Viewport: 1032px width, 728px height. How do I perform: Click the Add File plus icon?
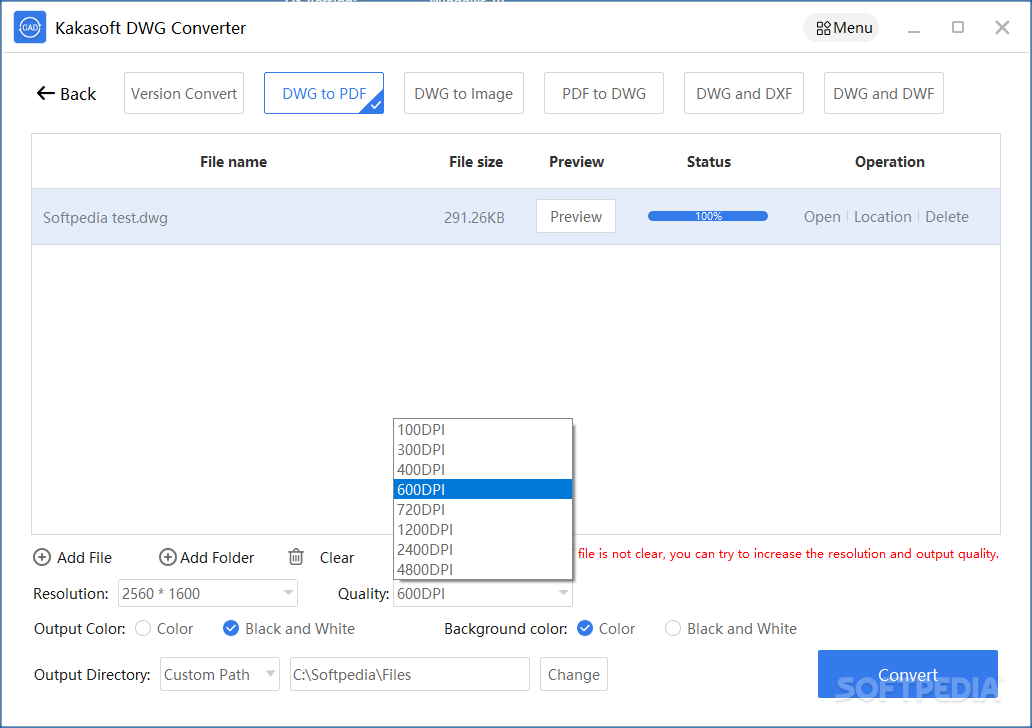point(42,558)
